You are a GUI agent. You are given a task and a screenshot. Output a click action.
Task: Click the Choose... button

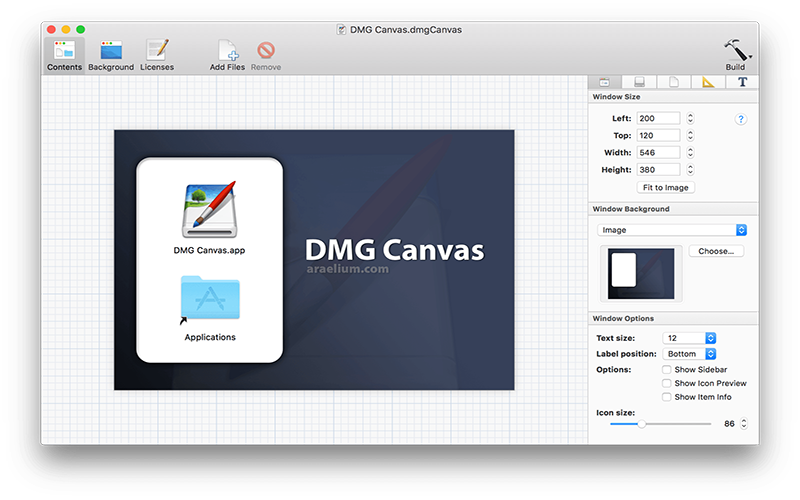(716, 251)
